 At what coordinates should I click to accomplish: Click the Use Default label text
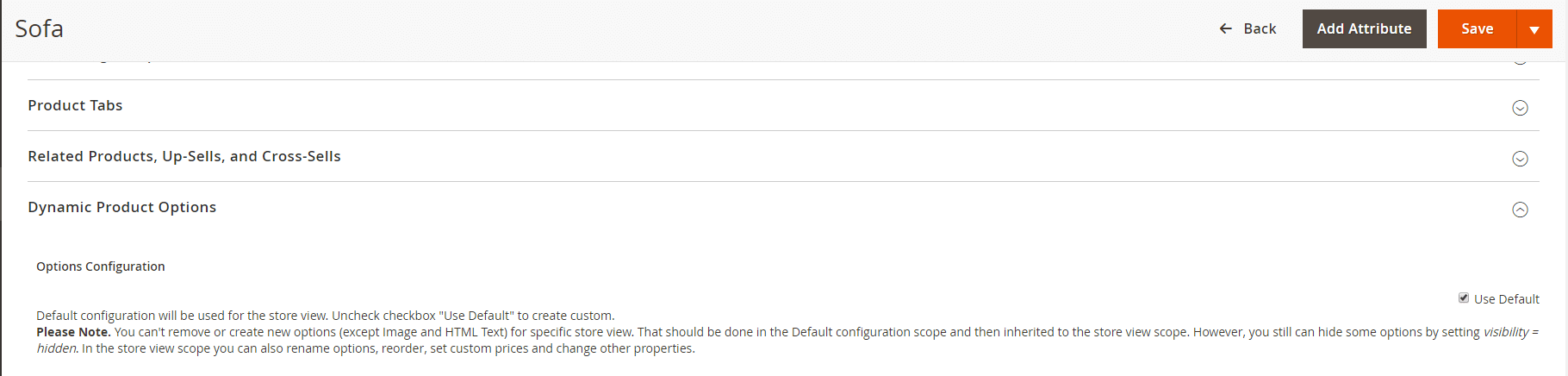[x=1506, y=299]
